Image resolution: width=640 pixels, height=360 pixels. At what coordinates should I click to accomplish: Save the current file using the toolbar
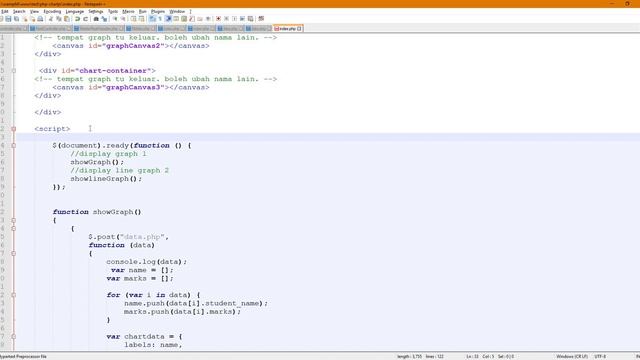[x=8, y=19]
